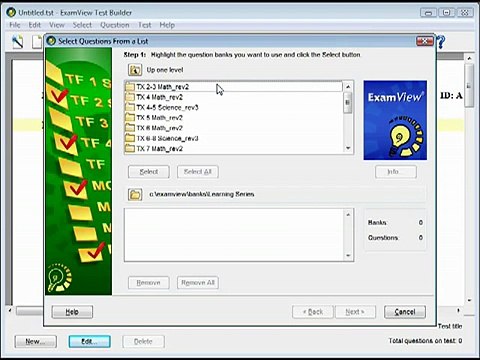This screenshot has width=480, height=360.
Task: Click the New... button in main window
Action: (x=36, y=342)
